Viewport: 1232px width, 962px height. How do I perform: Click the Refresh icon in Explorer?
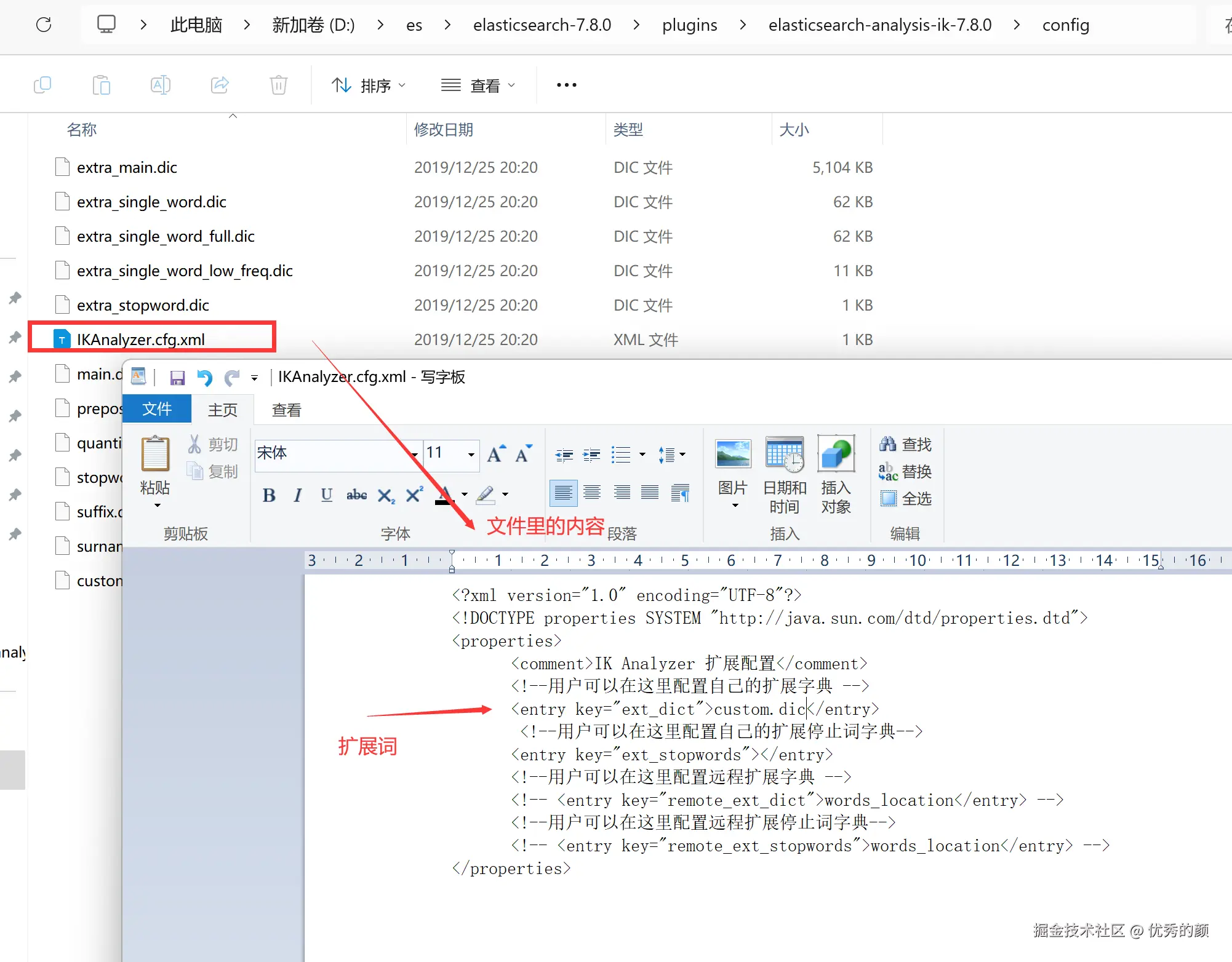click(x=44, y=25)
